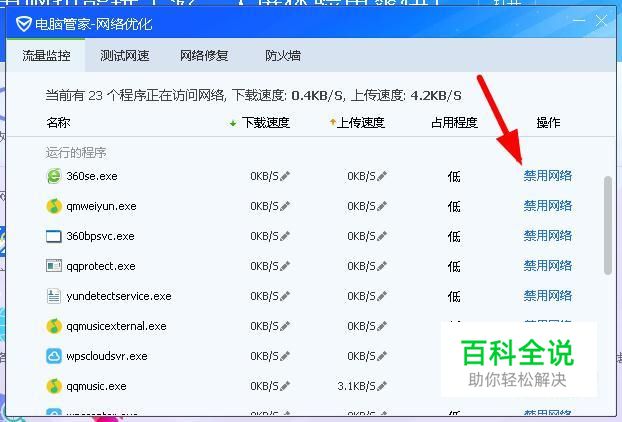This screenshot has height=422, width=622.
Task: Edit upload speed limit for 360bpsvc.exe
Action: click(382, 236)
